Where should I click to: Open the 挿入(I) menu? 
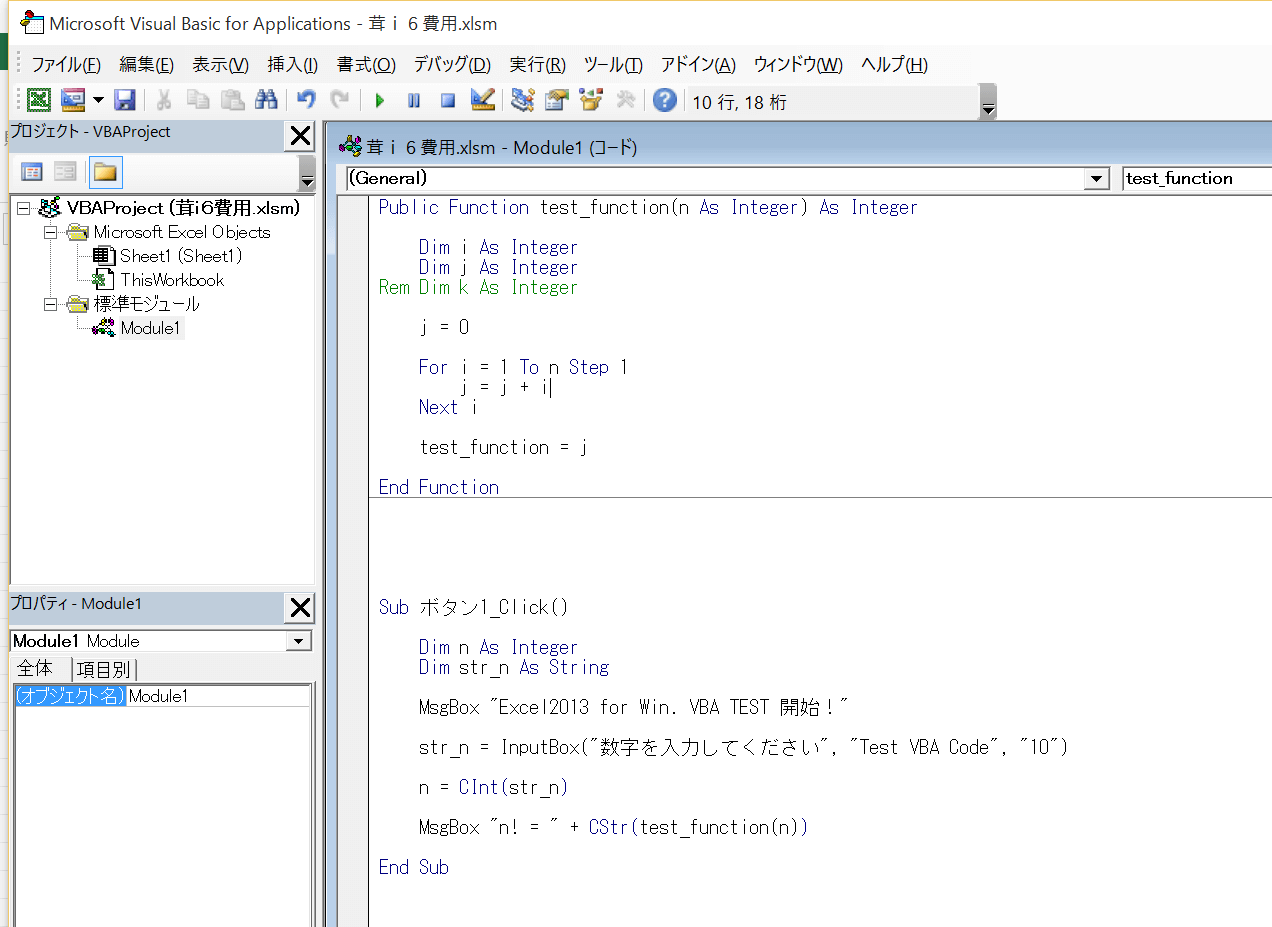click(x=293, y=64)
